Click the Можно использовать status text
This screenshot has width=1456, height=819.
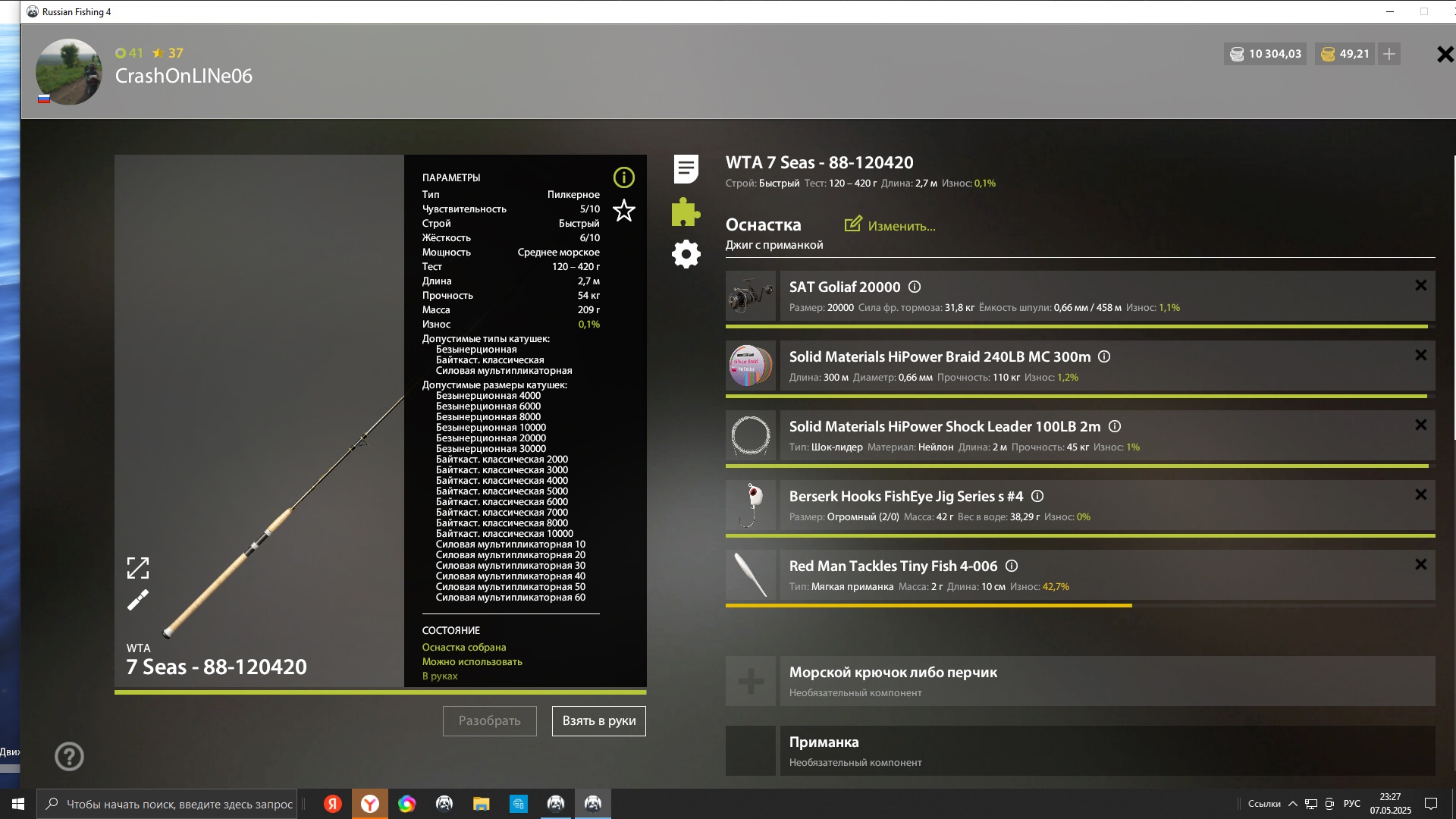[472, 662]
